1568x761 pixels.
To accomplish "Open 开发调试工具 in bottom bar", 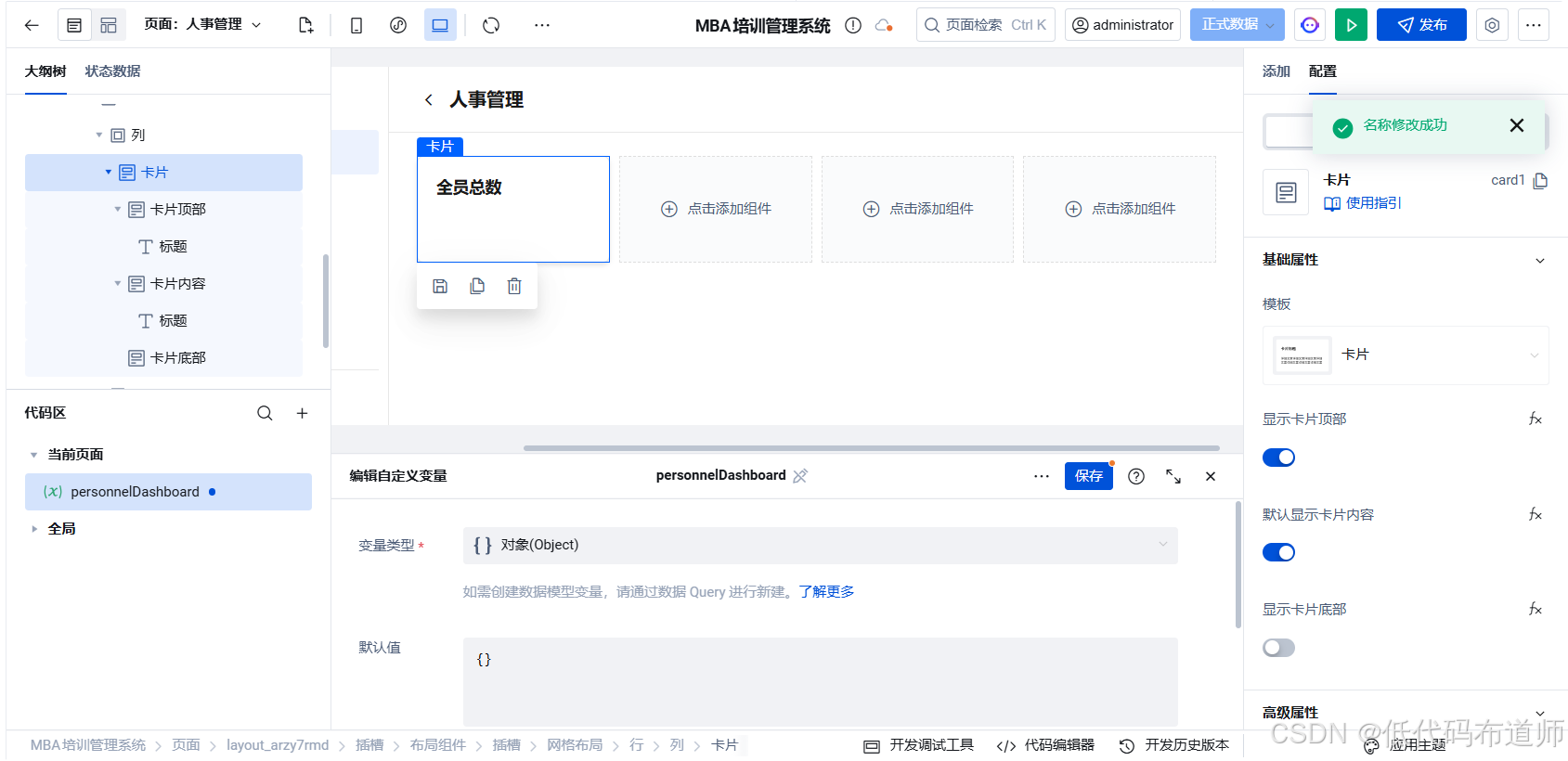I will click(919, 745).
